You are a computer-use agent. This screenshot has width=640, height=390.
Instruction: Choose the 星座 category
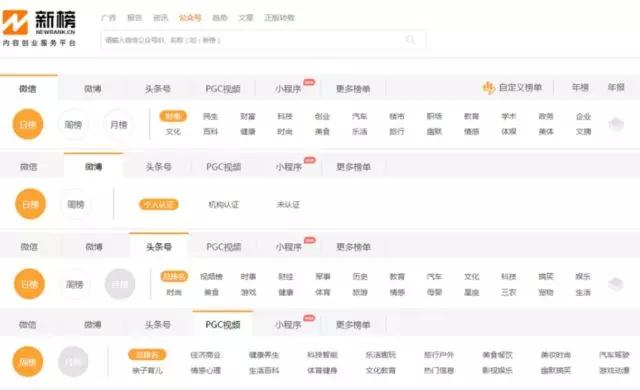[472, 292]
